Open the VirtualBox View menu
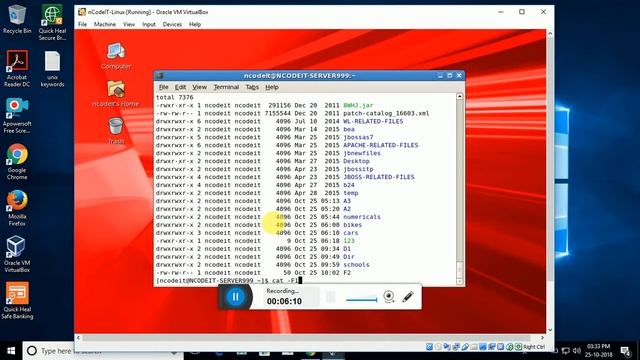The width and height of the screenshot is (640, 360). (x=129, y=24)
